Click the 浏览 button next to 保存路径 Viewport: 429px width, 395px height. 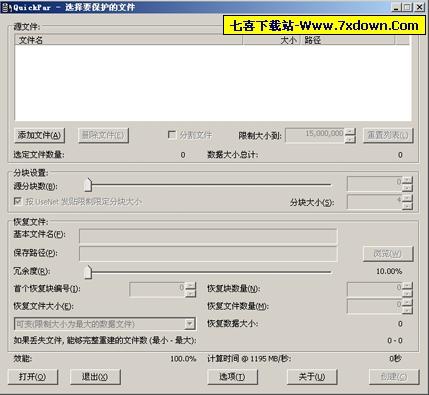[x=388, y=254]
